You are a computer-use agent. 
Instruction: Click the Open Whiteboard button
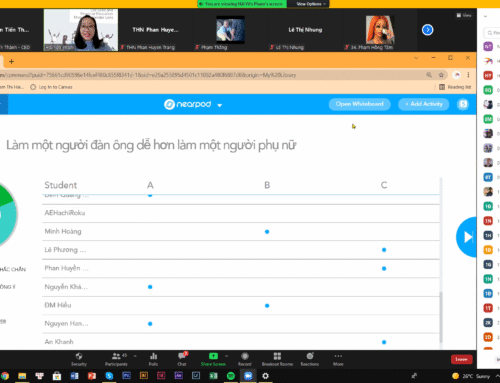tap(359, 104)
